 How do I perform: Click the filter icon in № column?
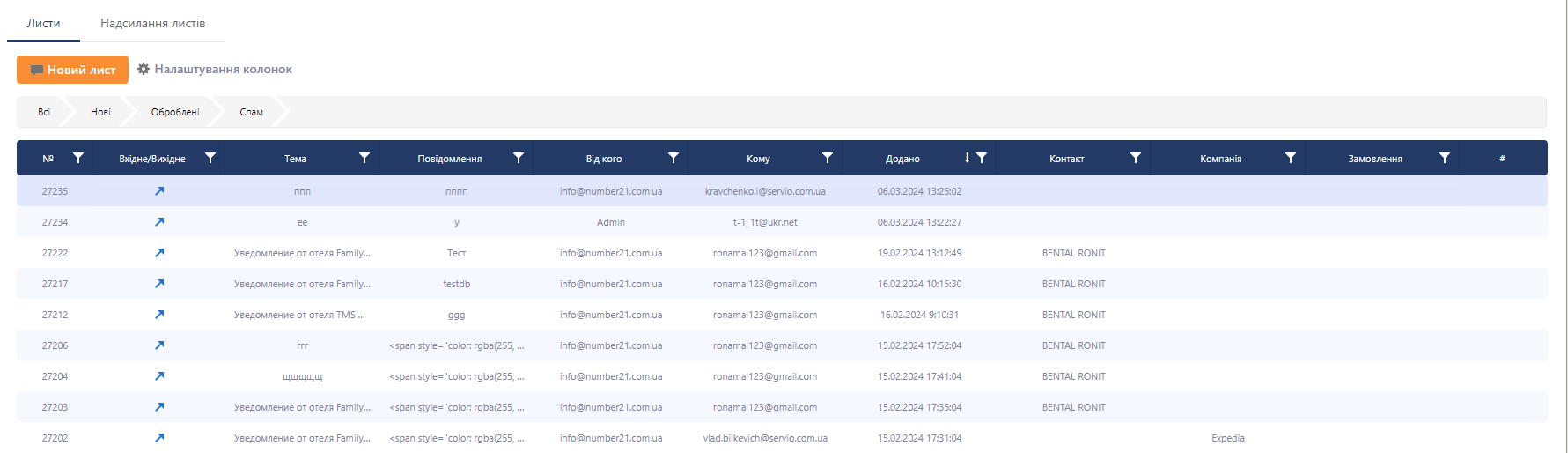coord(78,158)
